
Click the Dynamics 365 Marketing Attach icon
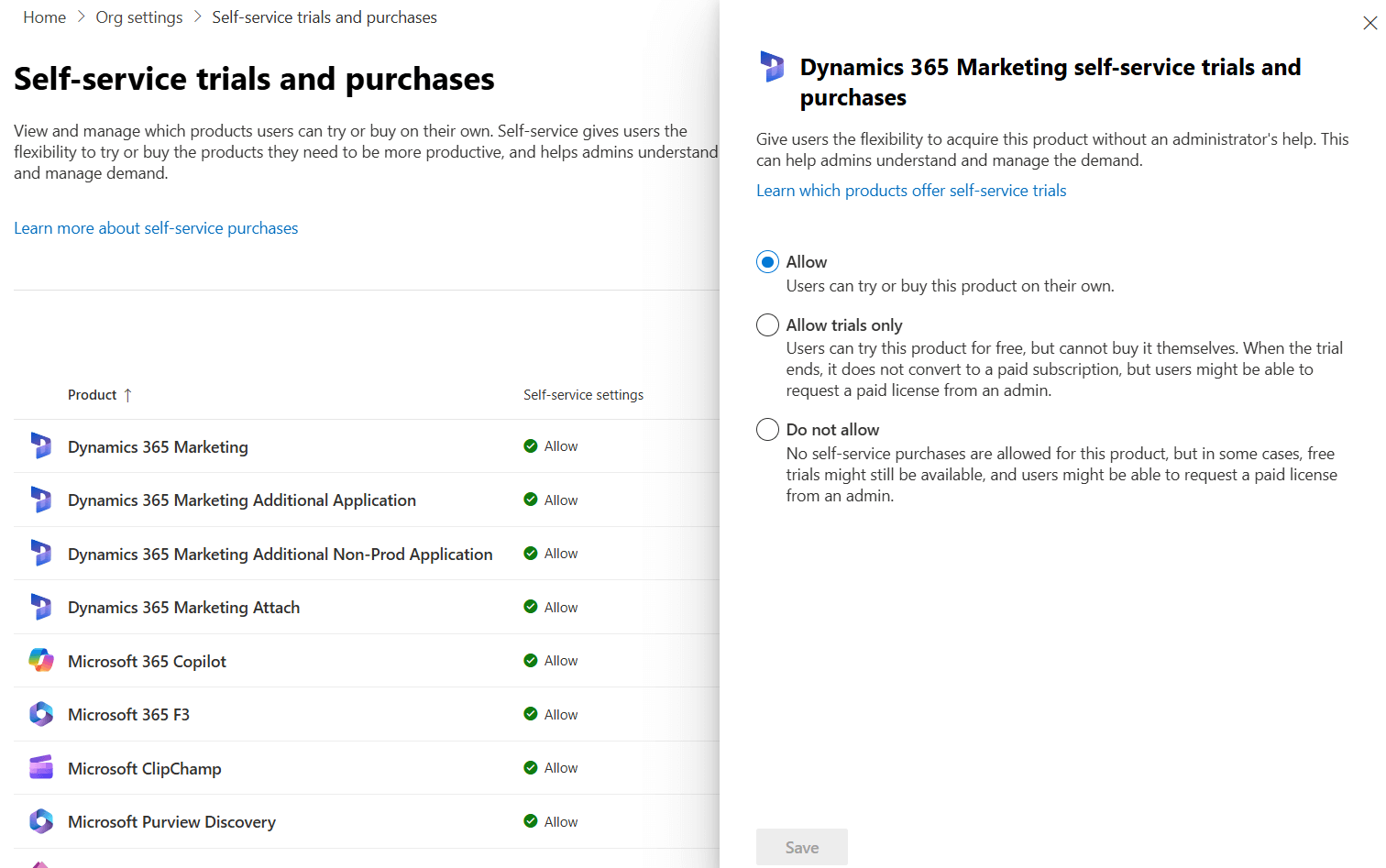point(41,607)
